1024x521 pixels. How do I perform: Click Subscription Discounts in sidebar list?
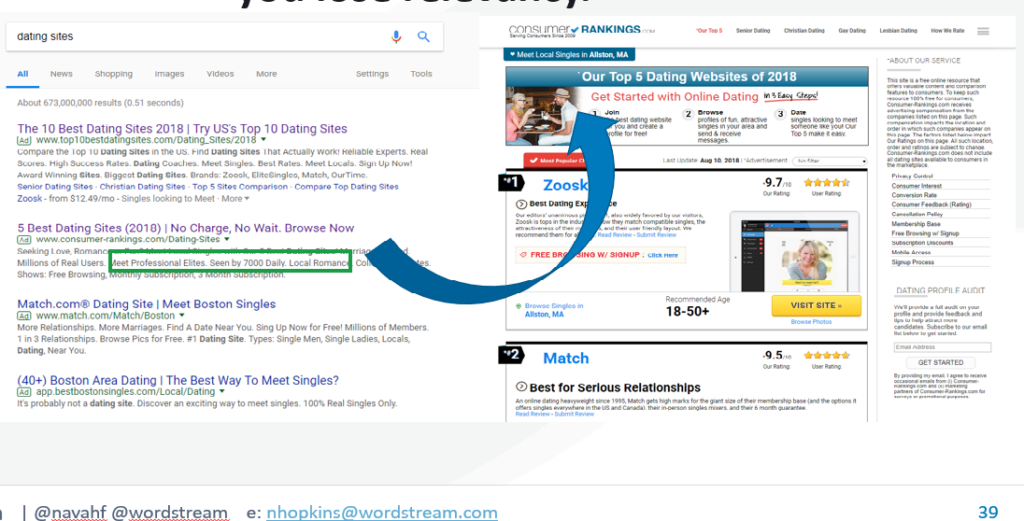[x=922, y=243]
